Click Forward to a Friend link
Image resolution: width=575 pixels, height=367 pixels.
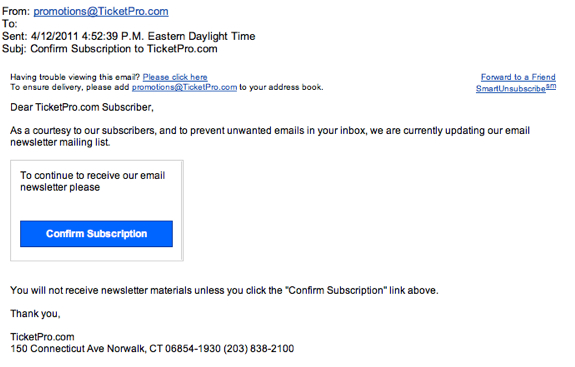pos(518,77)
